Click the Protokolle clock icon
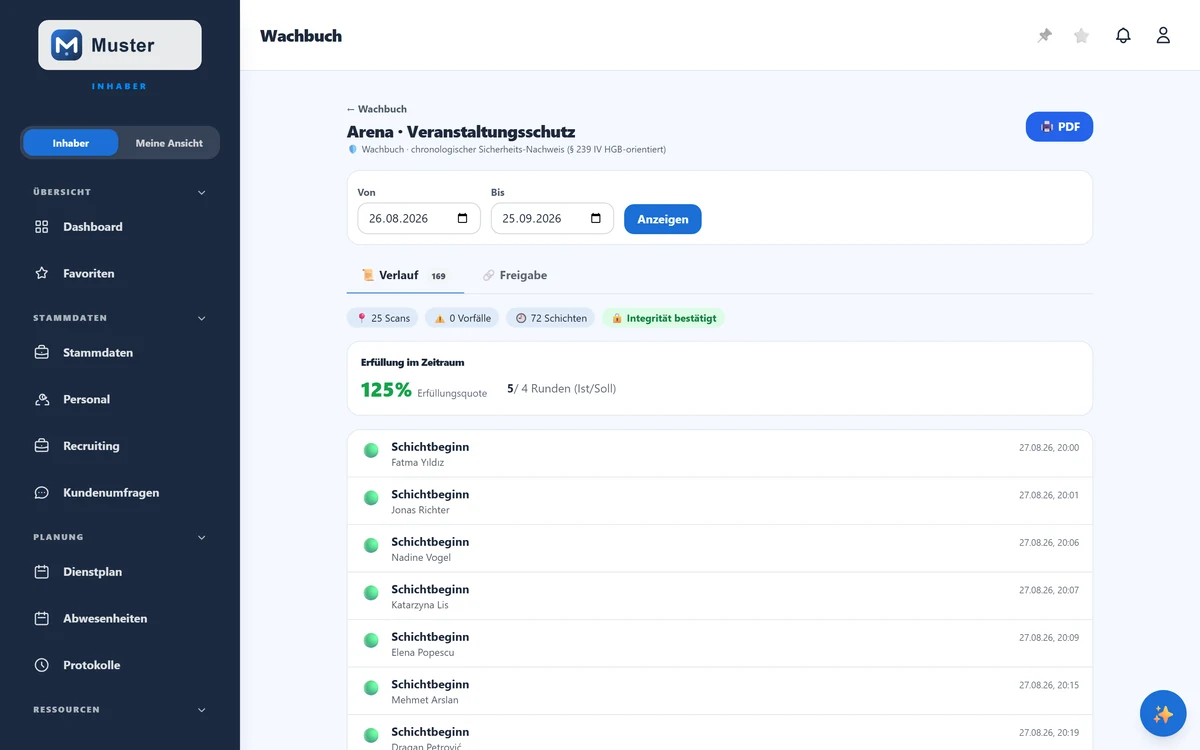 tap(42, 665)
